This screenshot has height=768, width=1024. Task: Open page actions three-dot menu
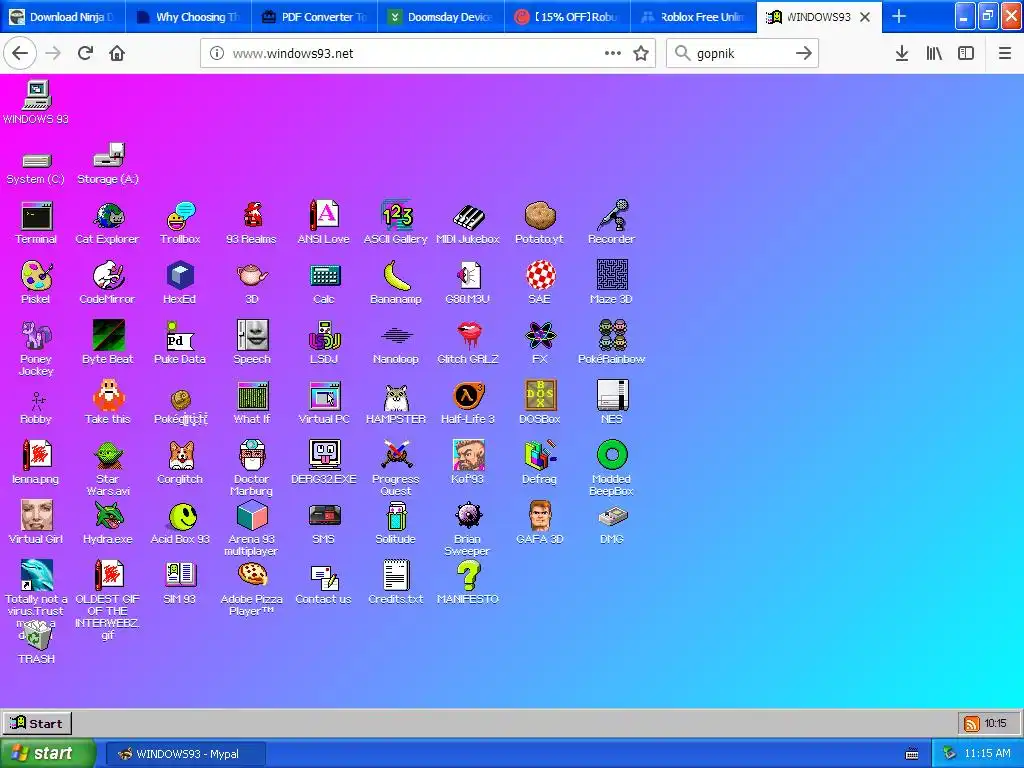(613, 54)
